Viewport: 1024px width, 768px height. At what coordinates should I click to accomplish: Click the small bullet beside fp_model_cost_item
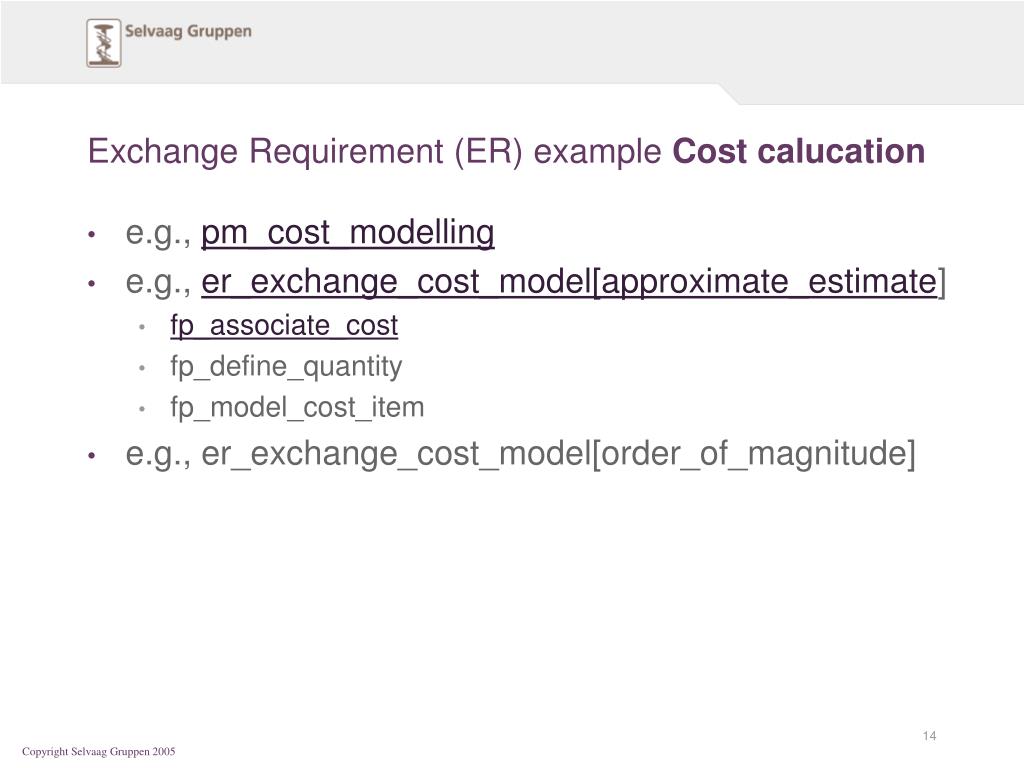click(142, 409)
